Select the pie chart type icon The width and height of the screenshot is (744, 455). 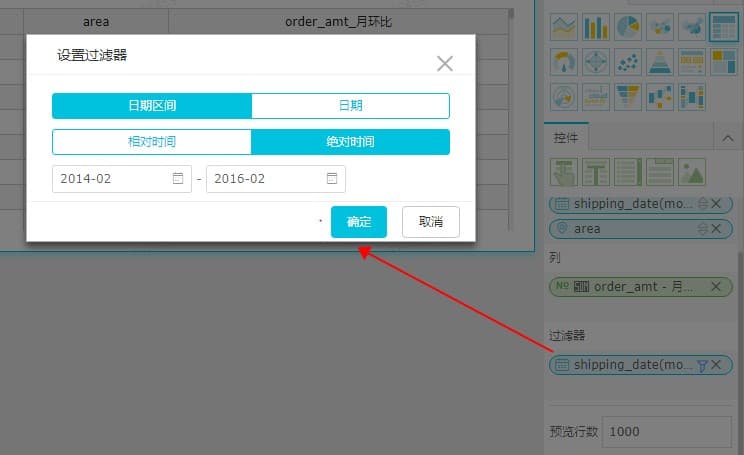point(628,27)
